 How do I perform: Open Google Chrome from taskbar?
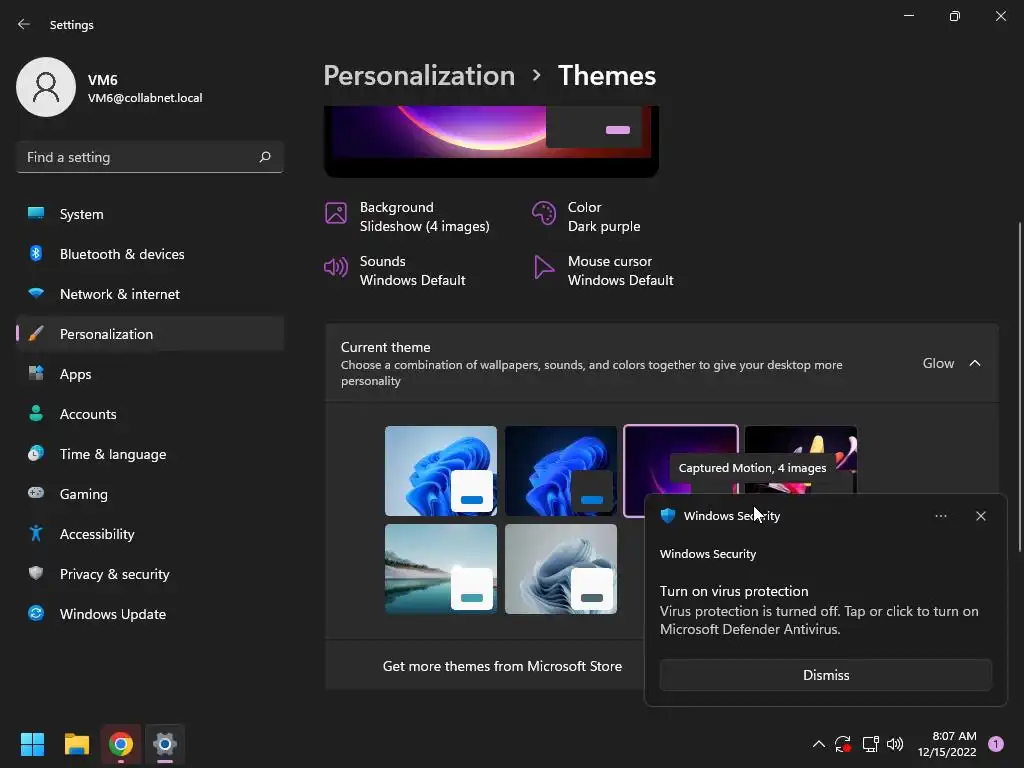click(121, 744)
